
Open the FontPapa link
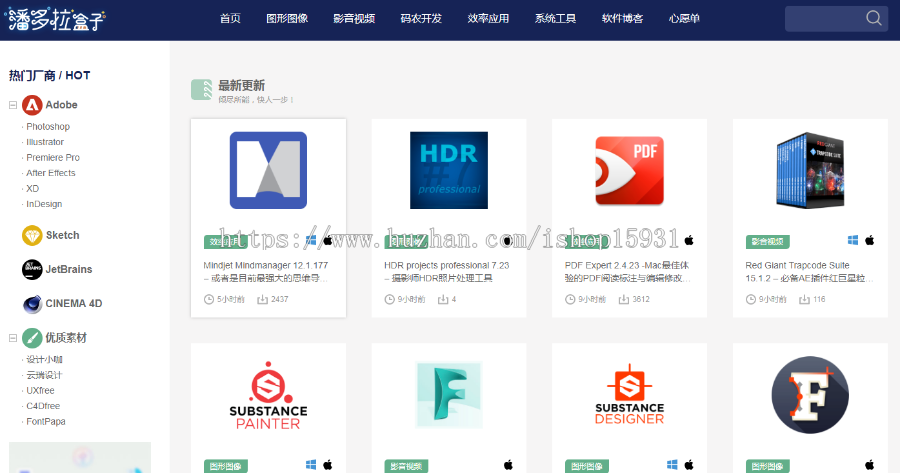[x=46, y=422]
